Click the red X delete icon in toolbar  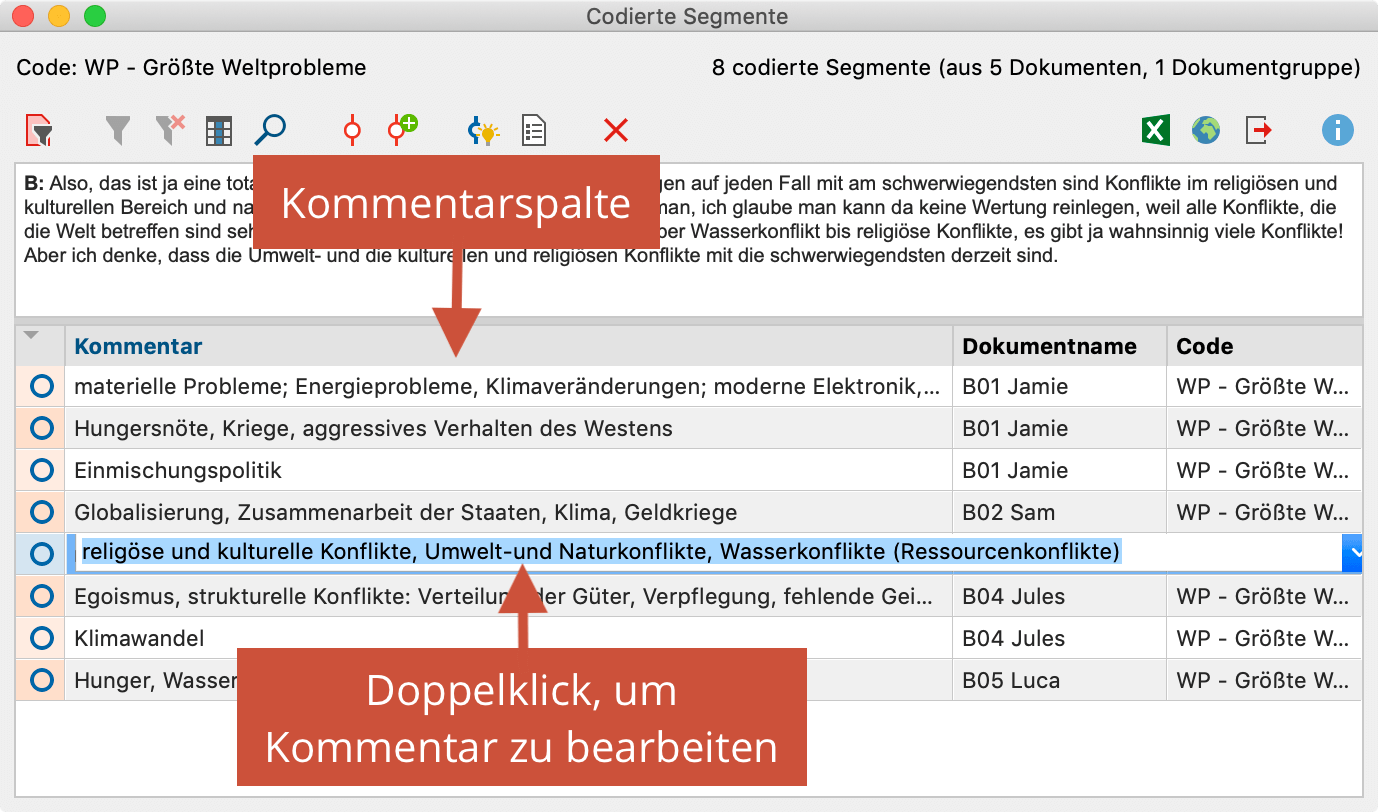tap(616, 130)
